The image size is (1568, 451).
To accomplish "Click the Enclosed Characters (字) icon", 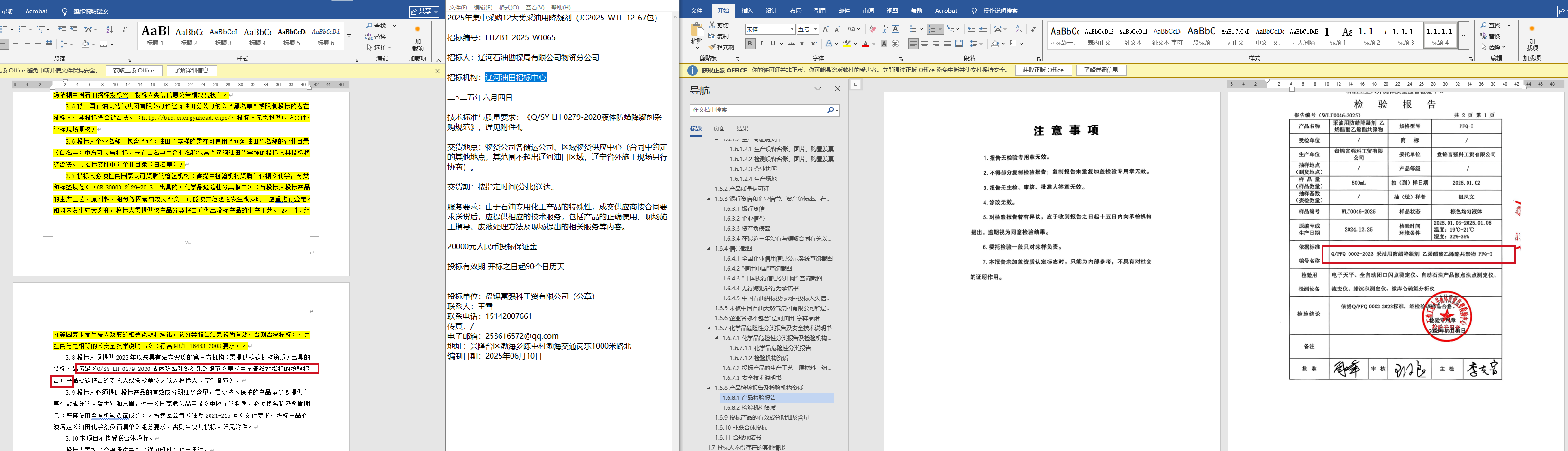I will (895, 44).
